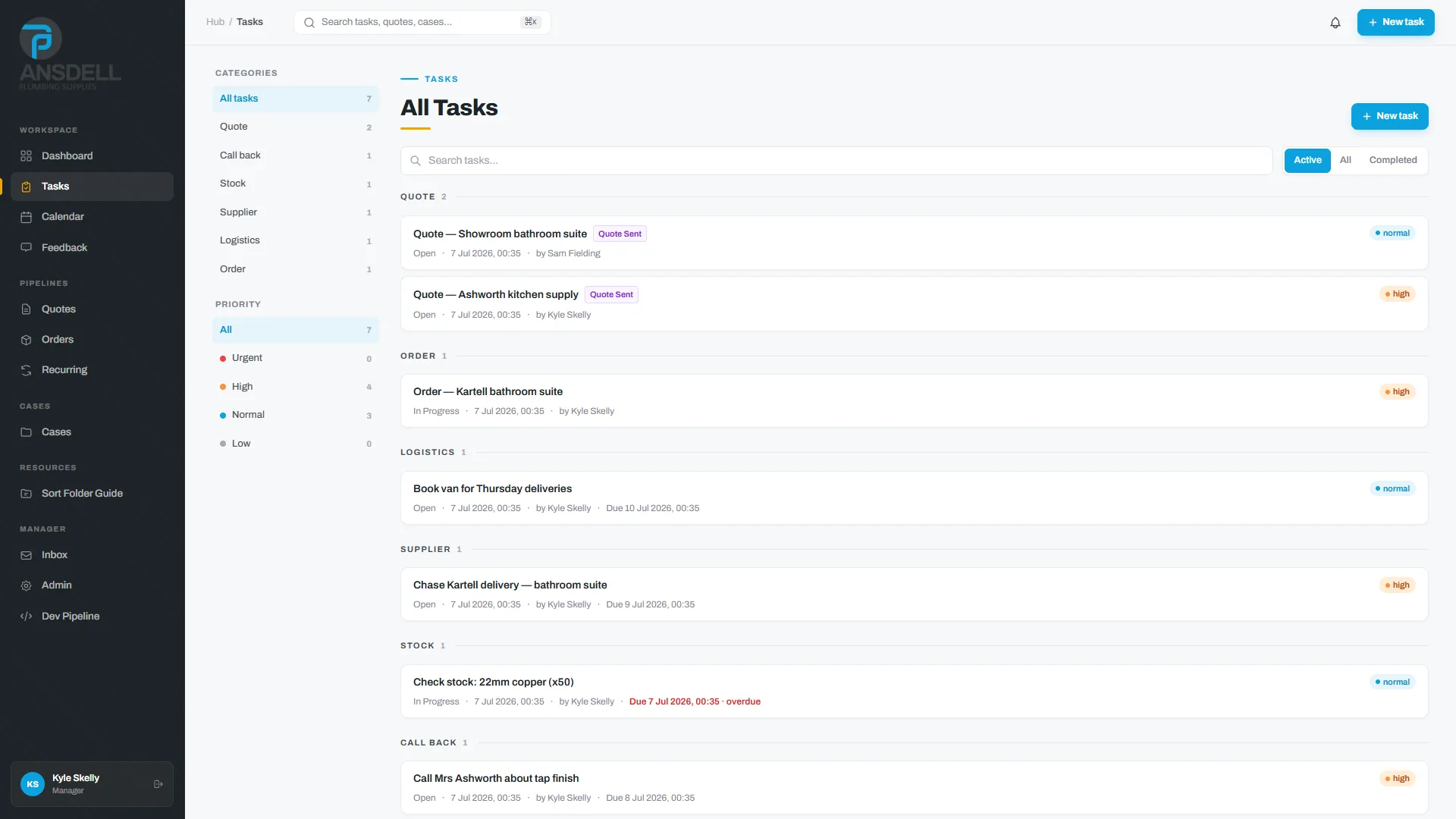1456x819 pixels.
Task: Select All tasks category
Action: [296, 99]
